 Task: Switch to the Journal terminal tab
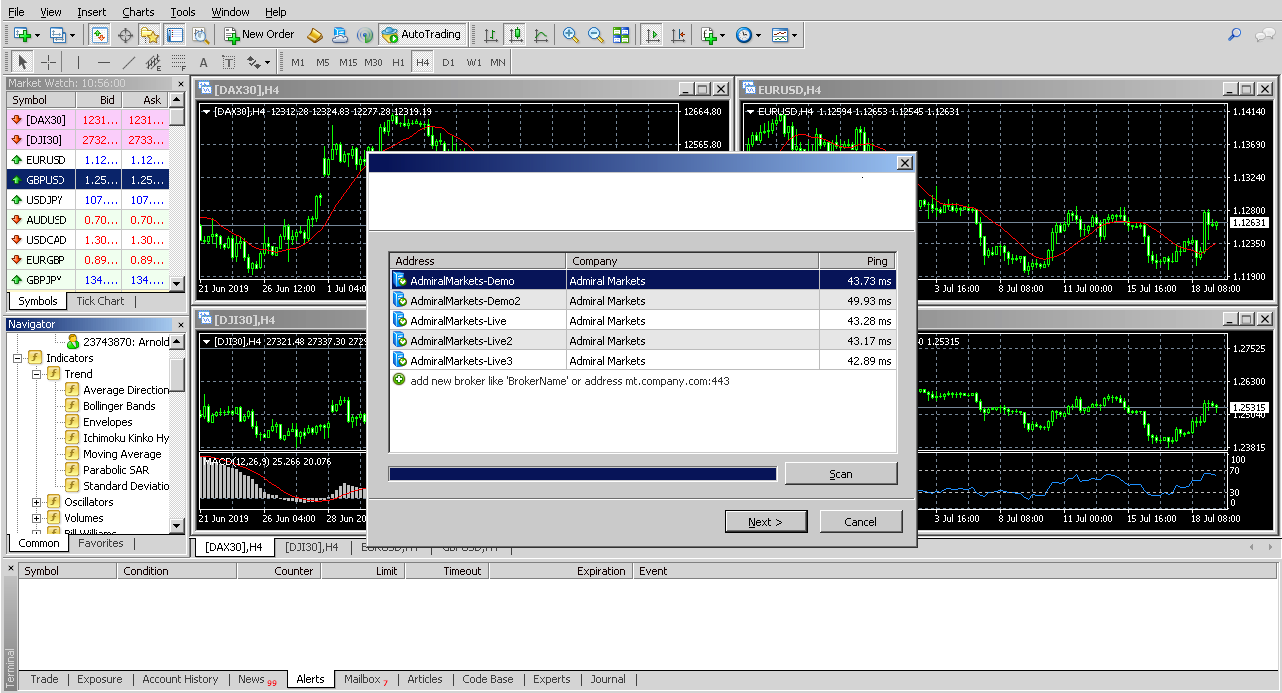(x=607, y=679)
